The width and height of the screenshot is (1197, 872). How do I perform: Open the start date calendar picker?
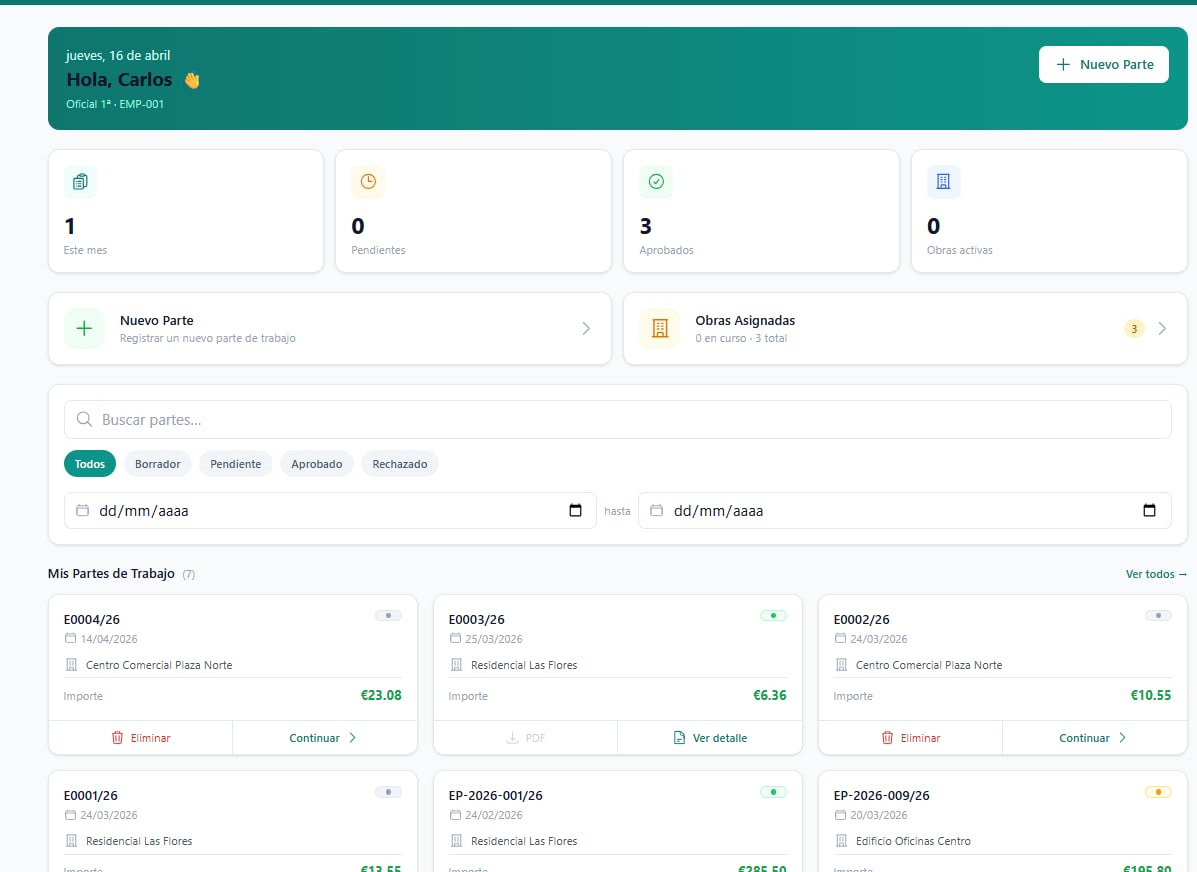click(576, 510)
